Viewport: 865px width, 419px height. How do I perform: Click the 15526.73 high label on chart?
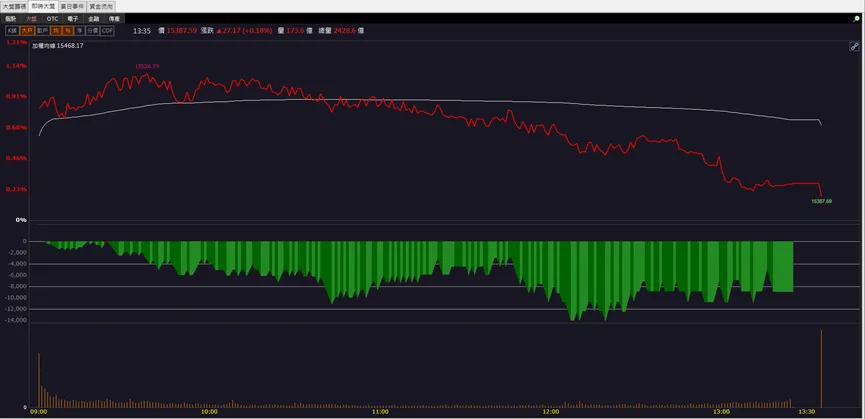(x=147, y=66)
